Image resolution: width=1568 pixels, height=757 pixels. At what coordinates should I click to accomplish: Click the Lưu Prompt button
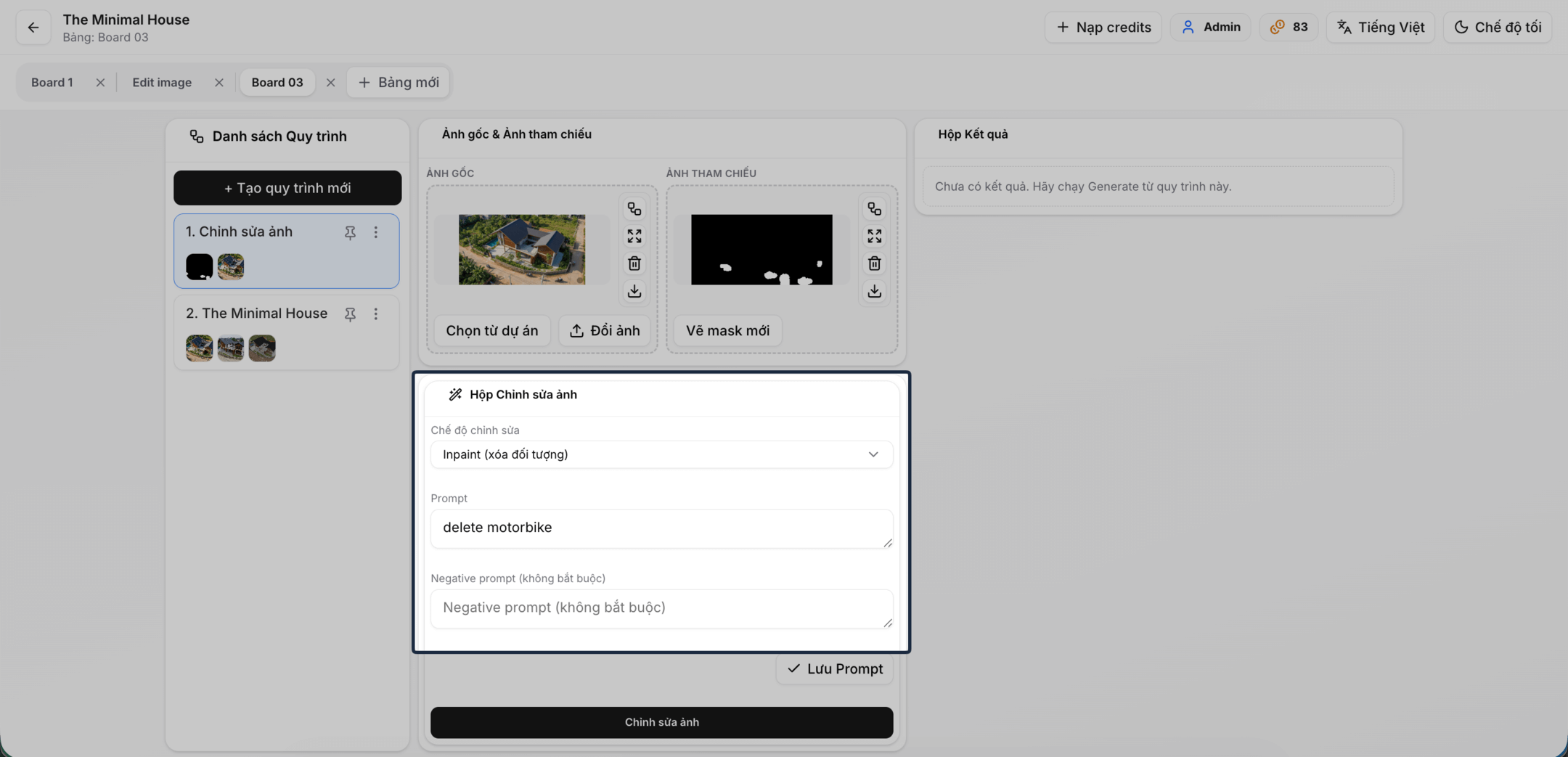coord(834,669)
